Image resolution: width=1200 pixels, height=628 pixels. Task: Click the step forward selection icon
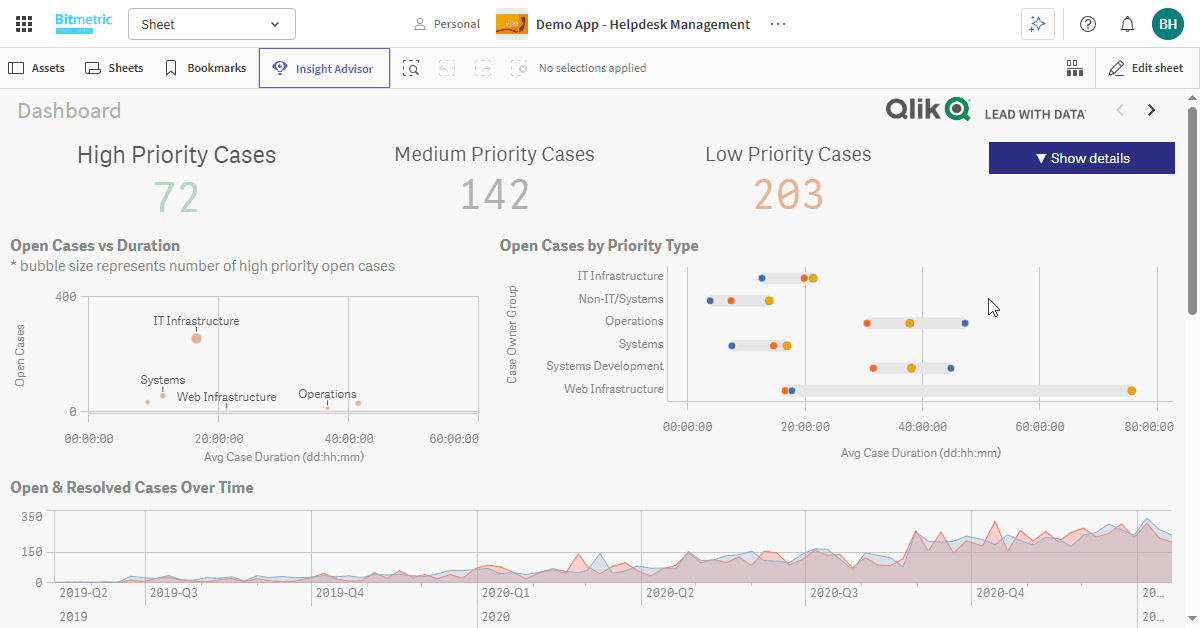tap(483, 68)
